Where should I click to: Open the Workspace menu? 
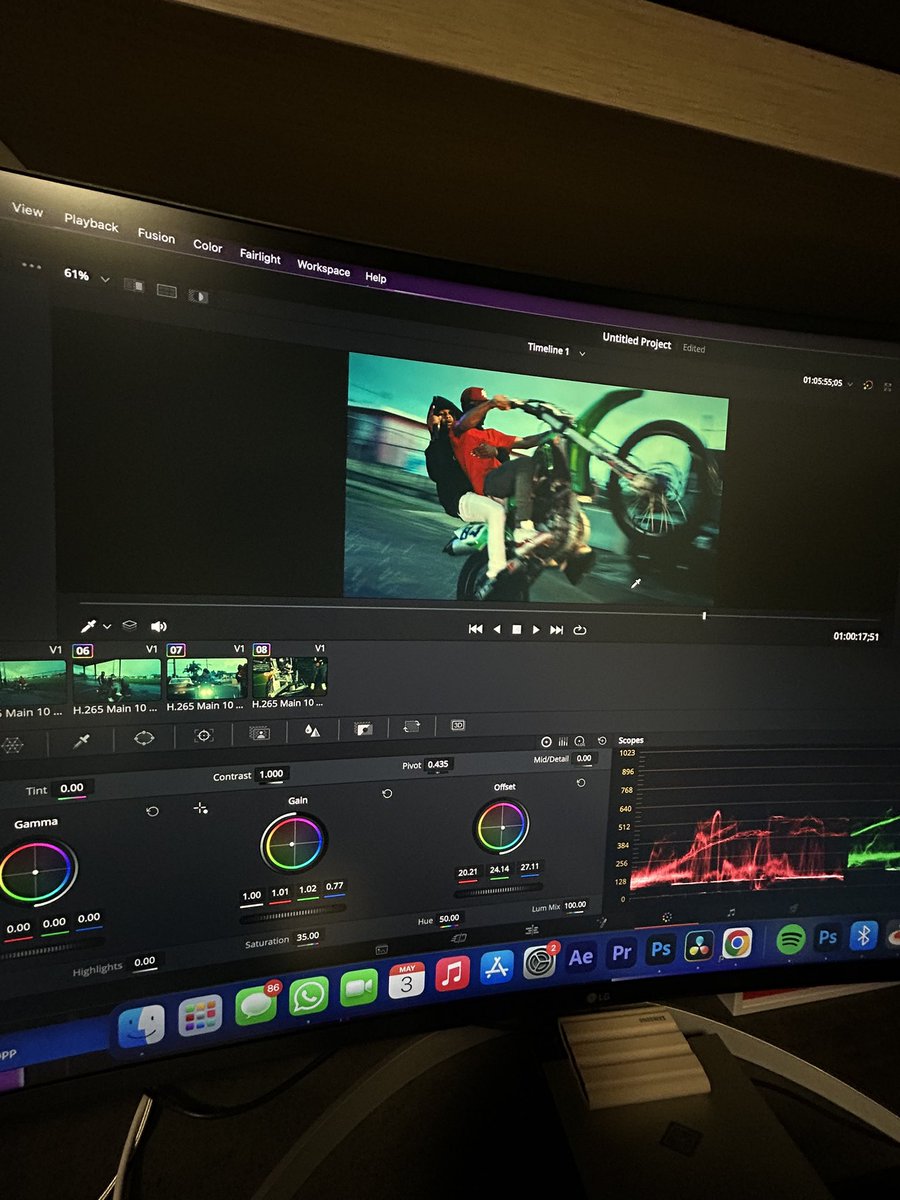pyautogui.click(x=323, y=268)
